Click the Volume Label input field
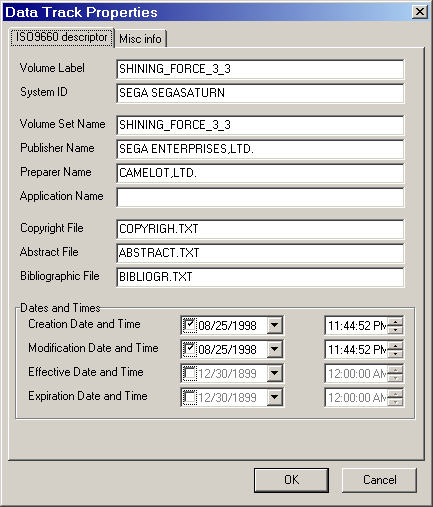 tap(260, 69)
